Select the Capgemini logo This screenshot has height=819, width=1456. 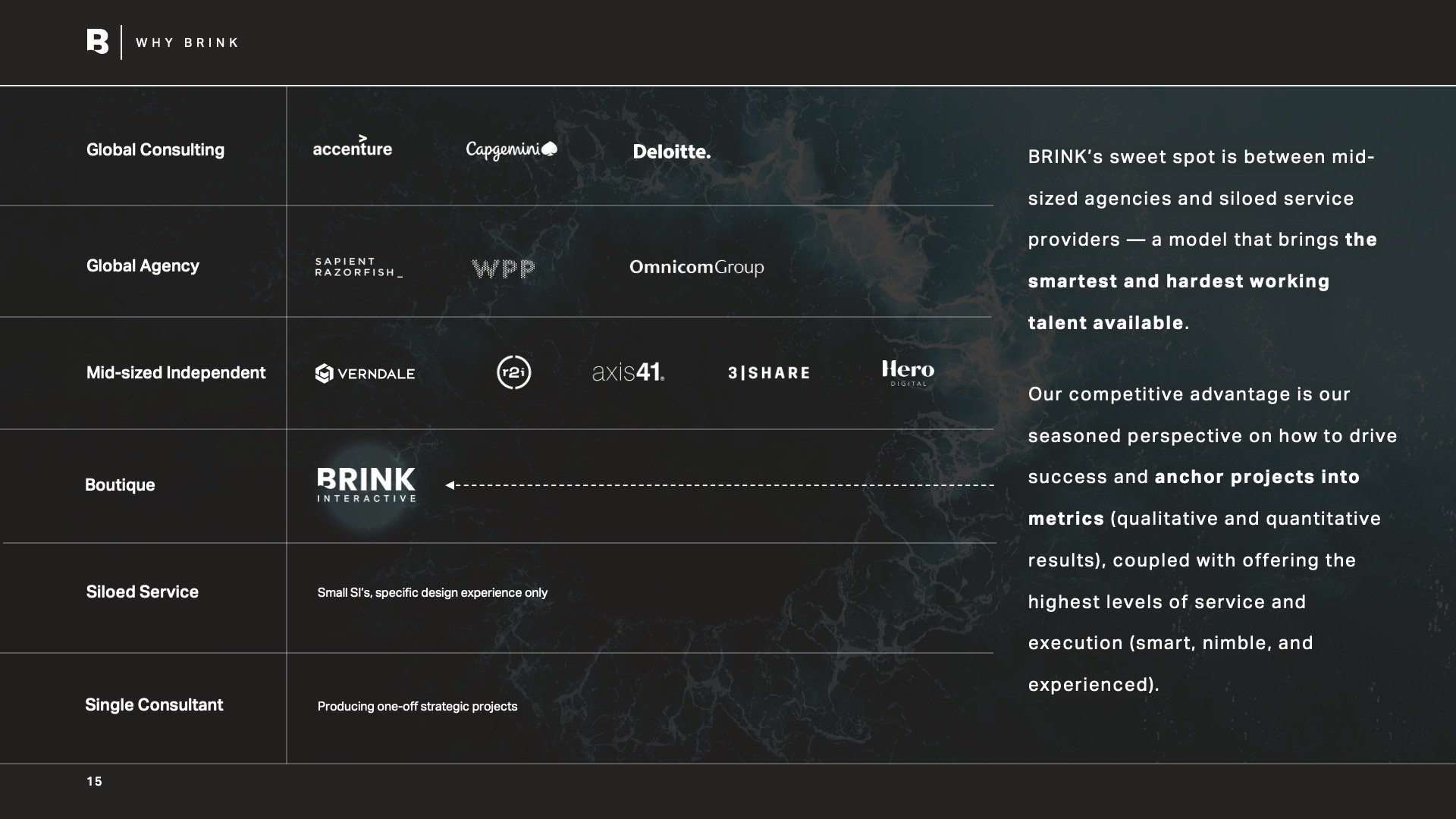click(511, 149)
